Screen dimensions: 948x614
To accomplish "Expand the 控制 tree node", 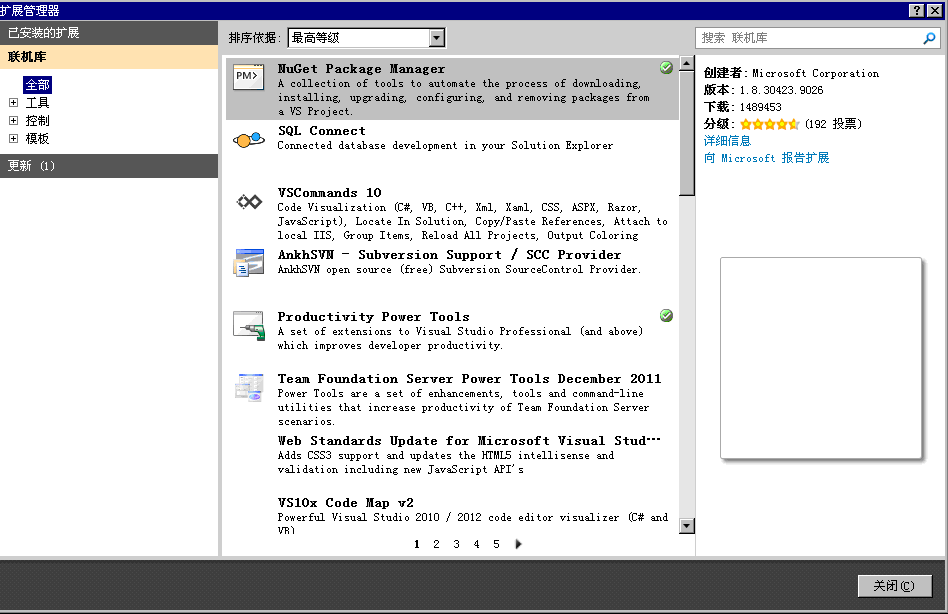I will coord(13,121).
